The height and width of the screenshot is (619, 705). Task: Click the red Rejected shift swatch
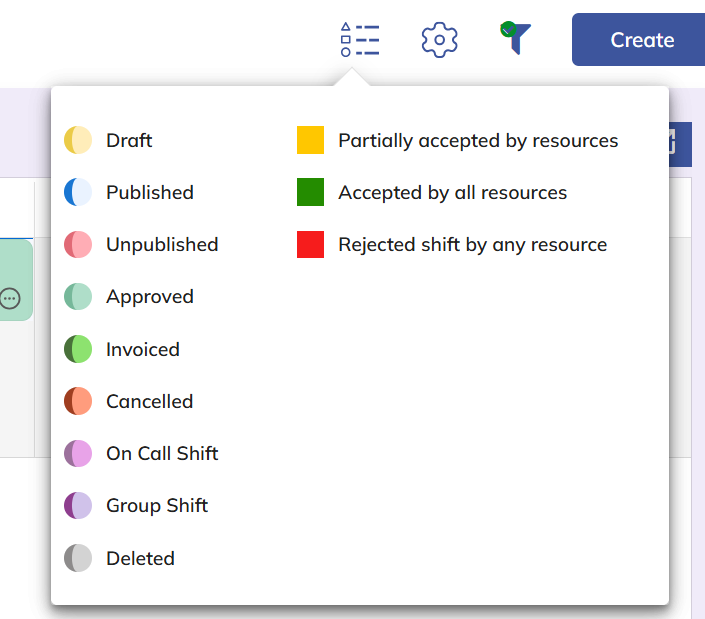coord(310,244)
